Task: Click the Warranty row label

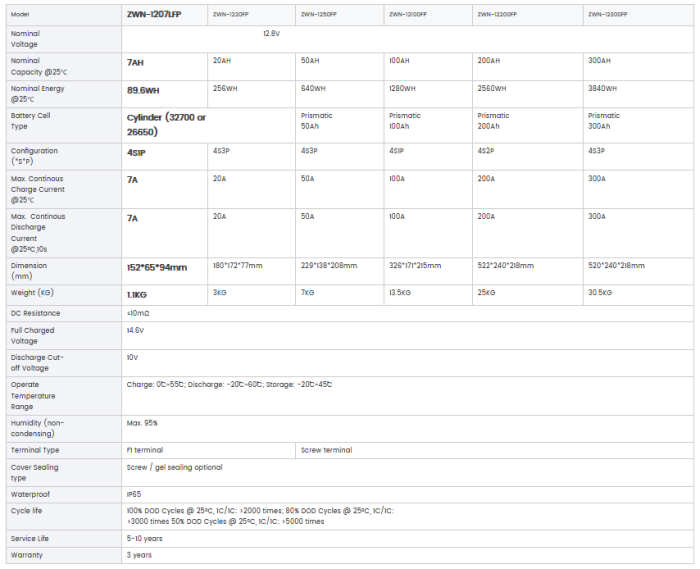Action: 27,554
